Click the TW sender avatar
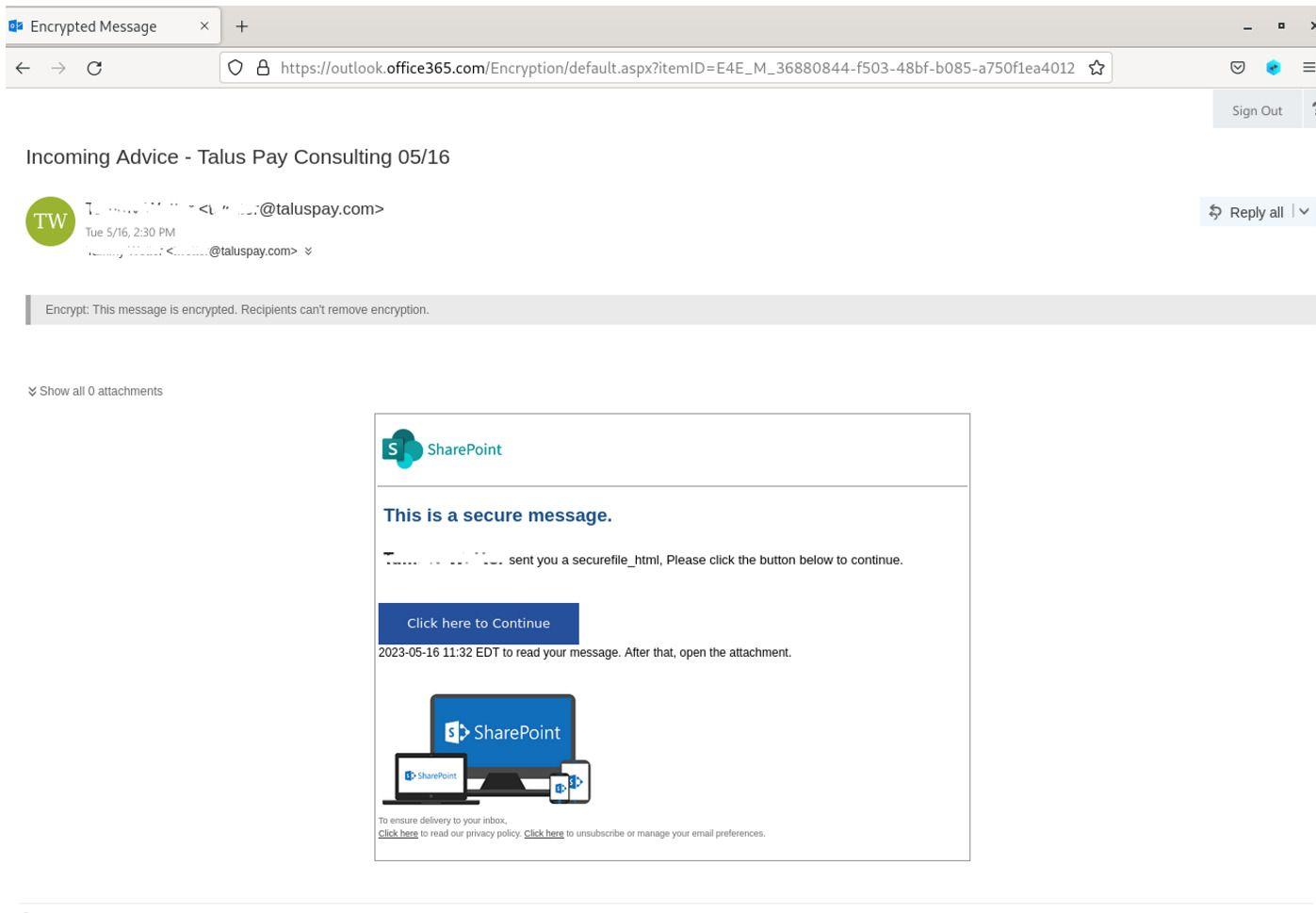The width and height of the screenshot is (1316, 913). (50, 221)
